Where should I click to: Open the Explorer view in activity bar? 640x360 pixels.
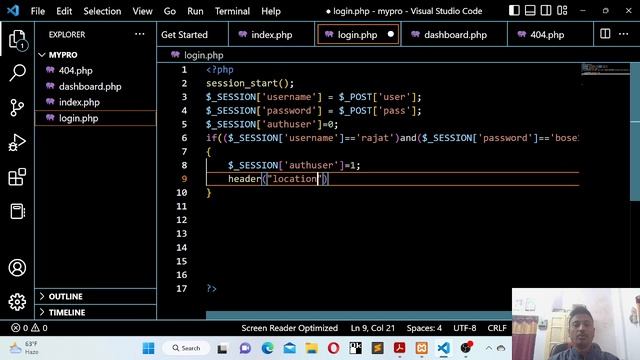(x=17, y=40)
